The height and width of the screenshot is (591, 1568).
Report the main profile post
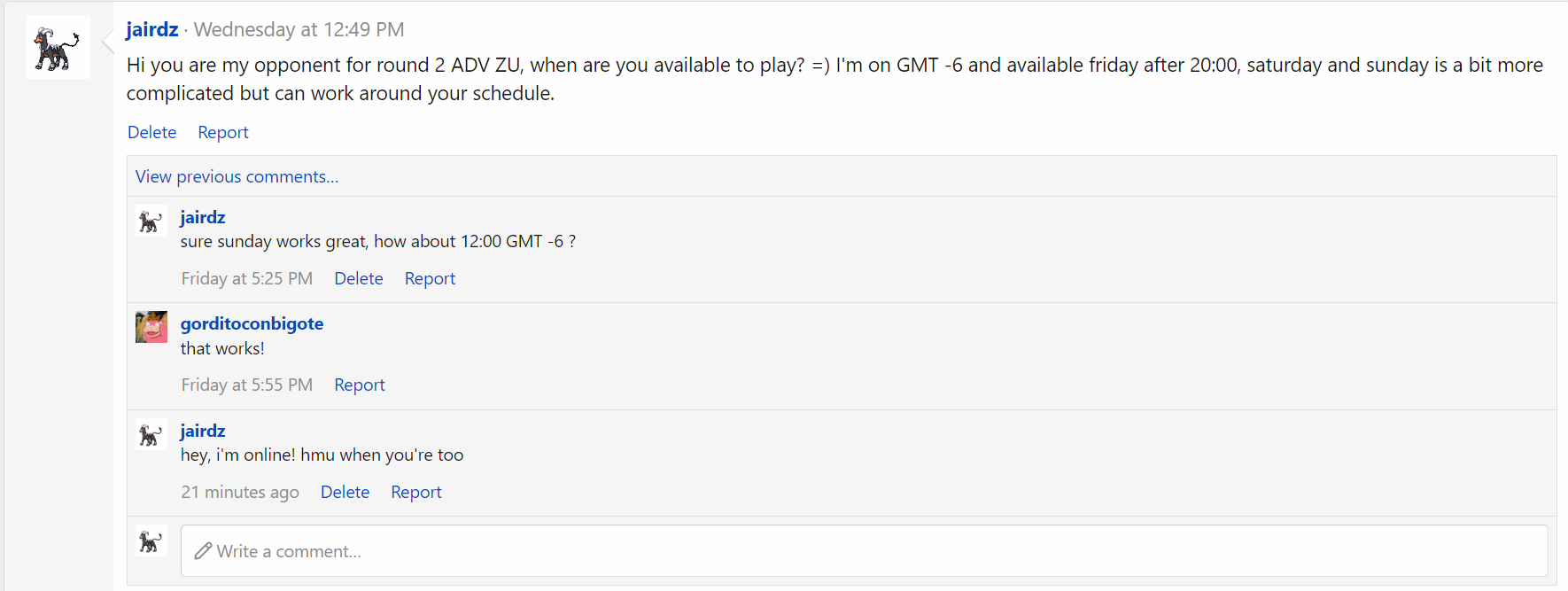[x=223, y=132]
